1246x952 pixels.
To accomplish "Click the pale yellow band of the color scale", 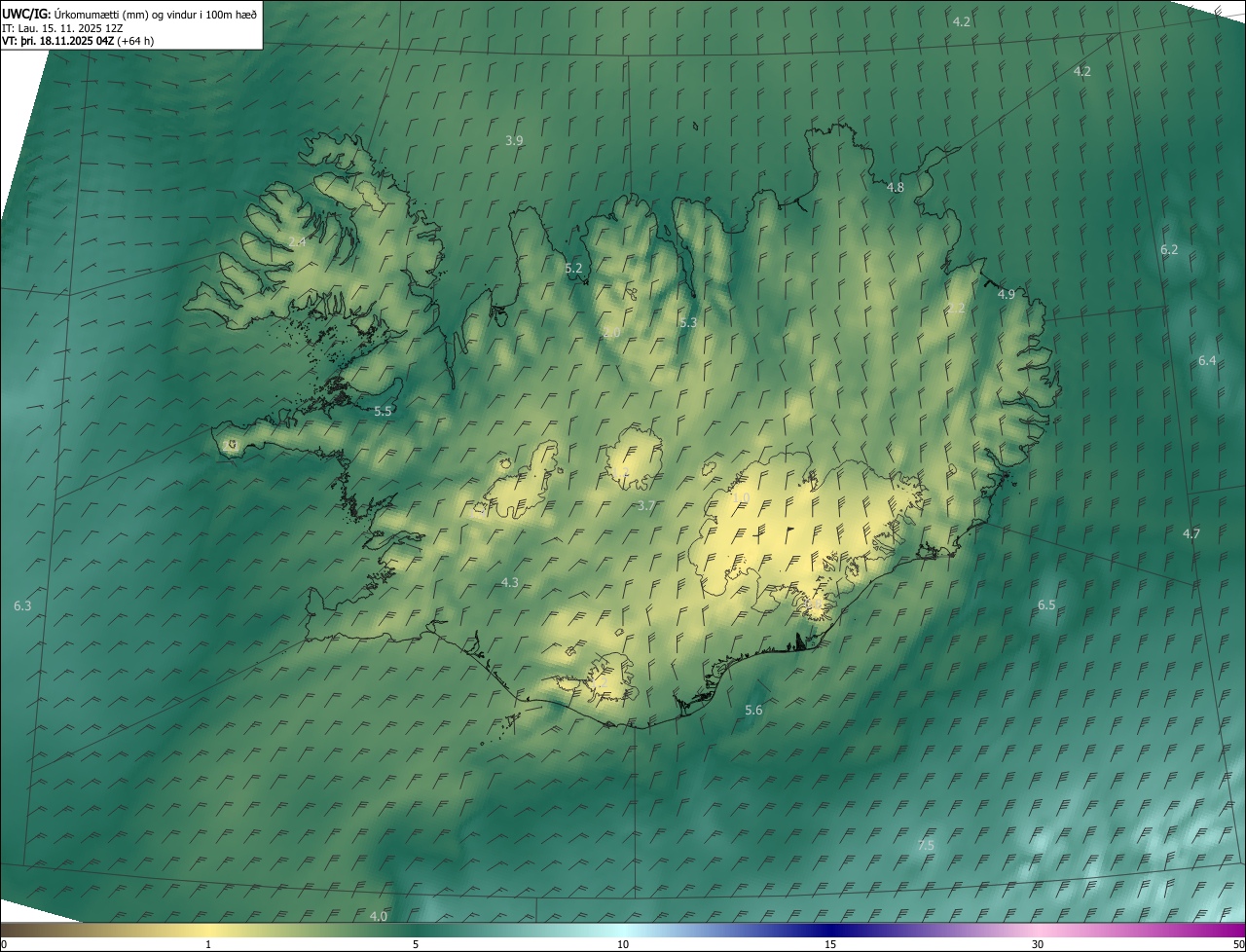I will tap(209, 931).
